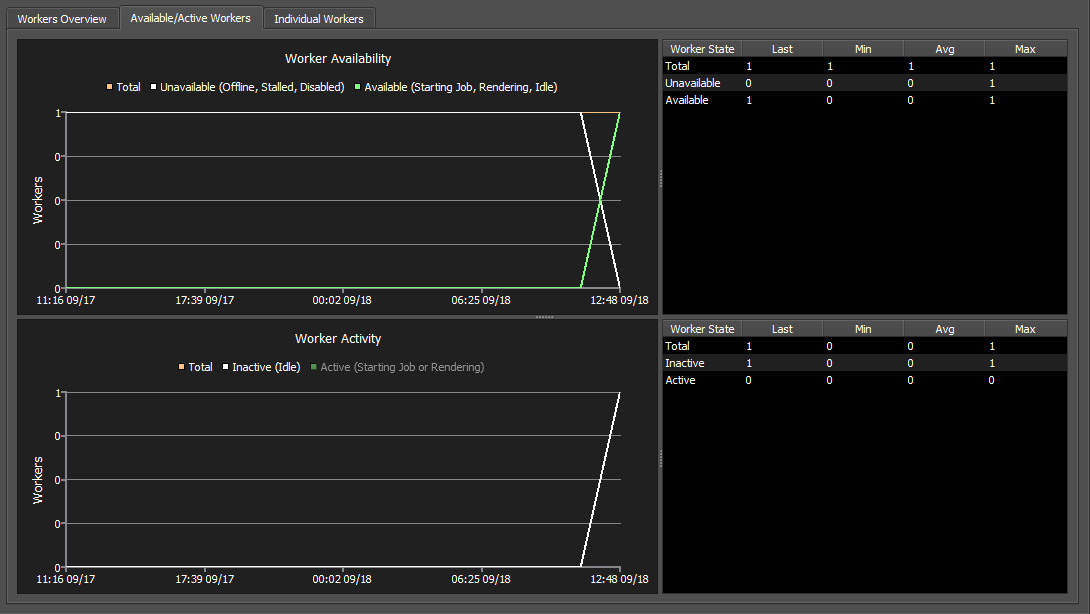1090x614 pixels.
Task: Sort Worker Availability table by Max column
Action: click(1024, 49)
